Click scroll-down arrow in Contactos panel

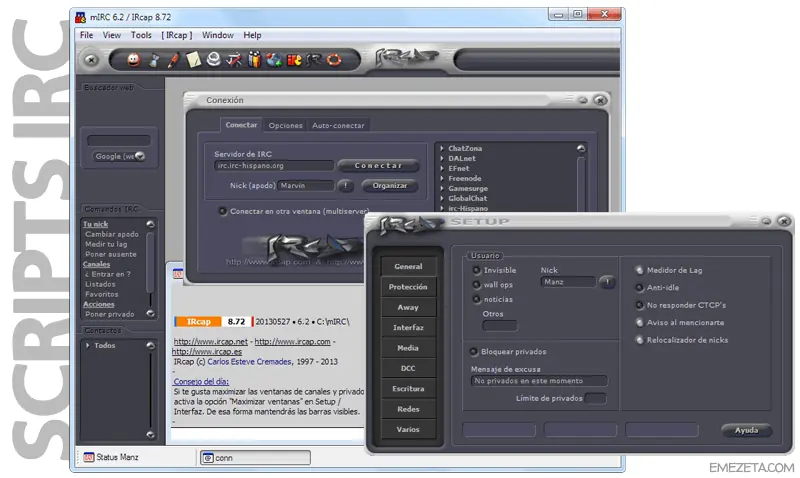tap(151, 435)
